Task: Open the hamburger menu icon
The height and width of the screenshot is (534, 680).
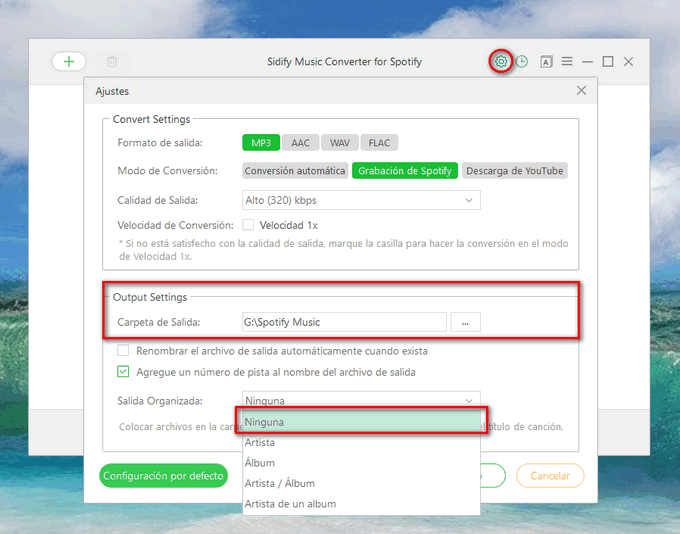Action: coord(567,61)
